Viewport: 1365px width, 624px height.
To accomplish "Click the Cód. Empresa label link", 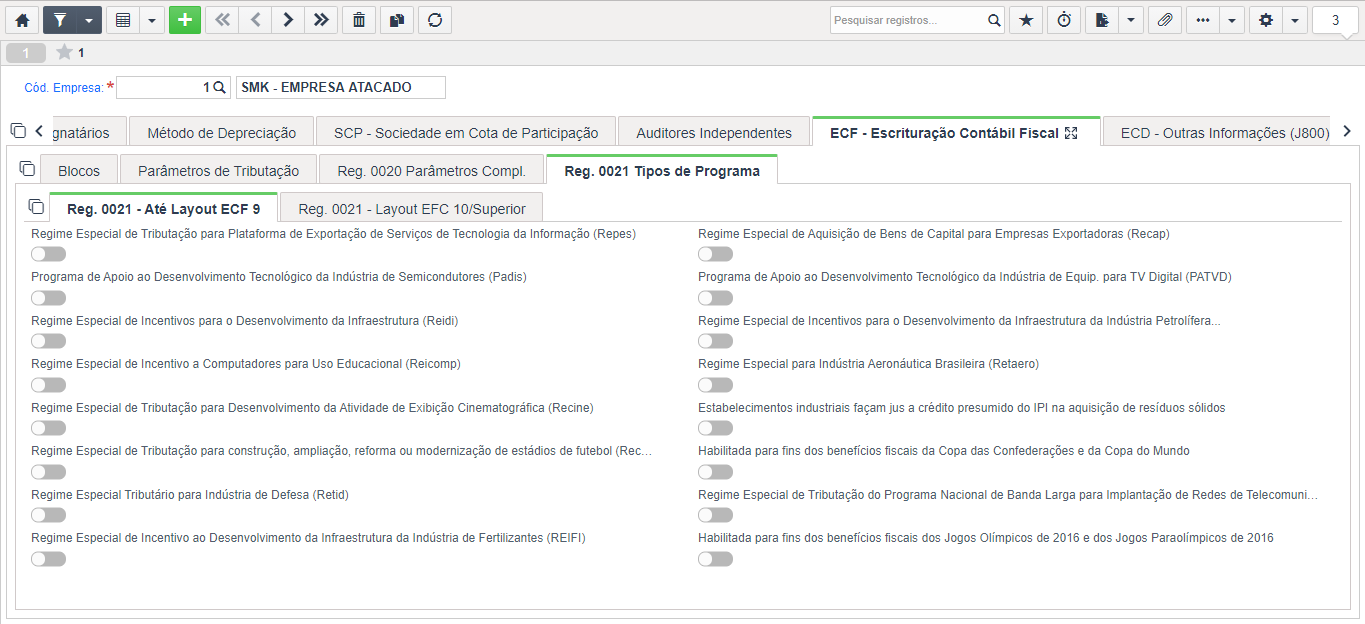I will coord(63,88).
